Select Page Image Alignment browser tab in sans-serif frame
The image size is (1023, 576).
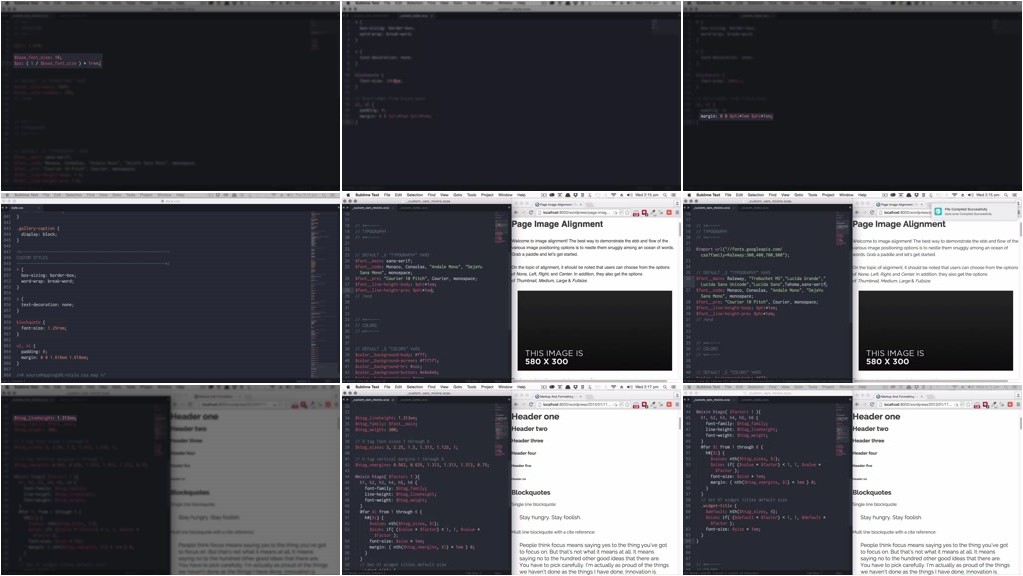556,204
